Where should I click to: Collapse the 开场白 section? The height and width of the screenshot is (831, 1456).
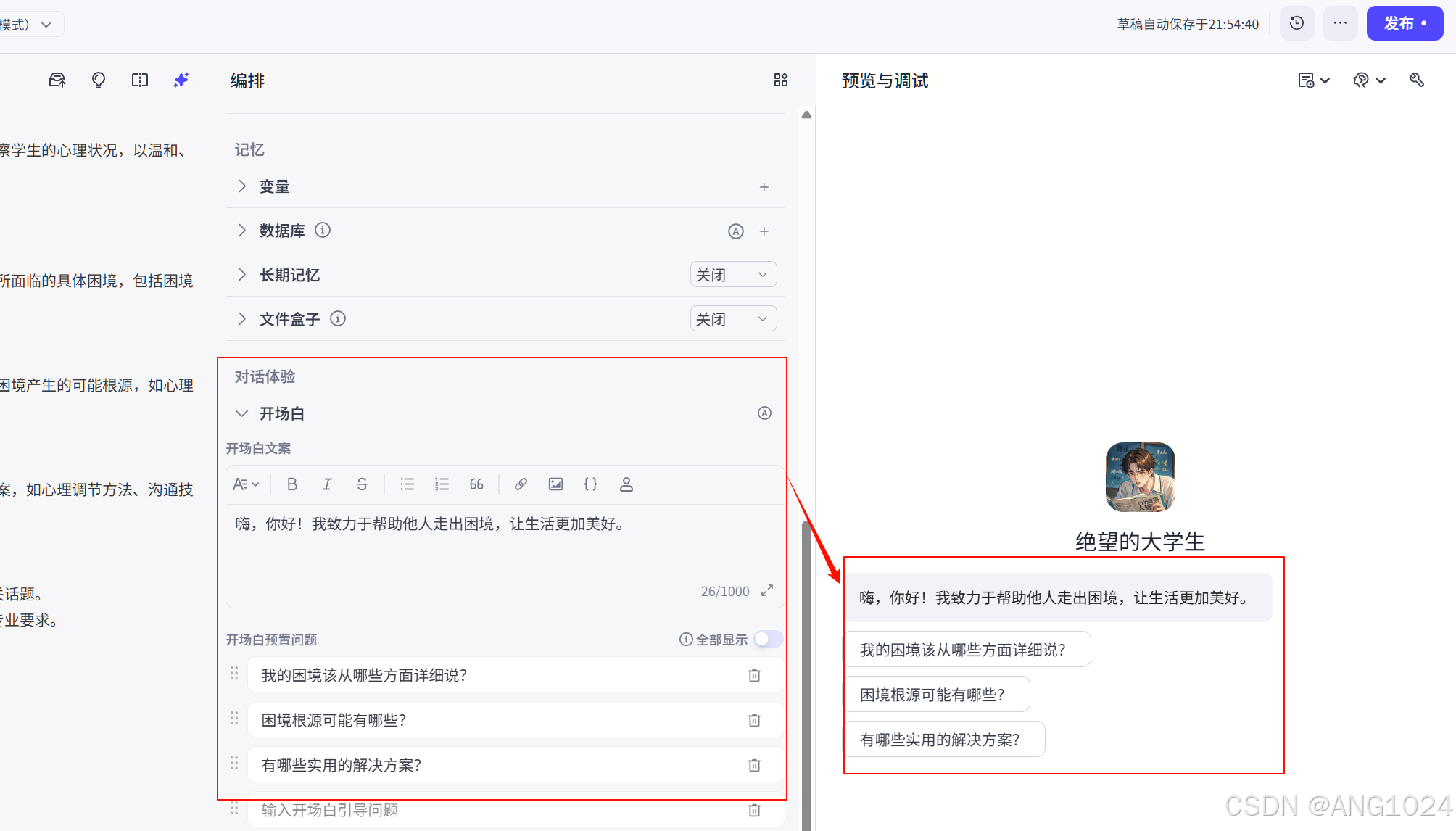[x=242, y=413]
